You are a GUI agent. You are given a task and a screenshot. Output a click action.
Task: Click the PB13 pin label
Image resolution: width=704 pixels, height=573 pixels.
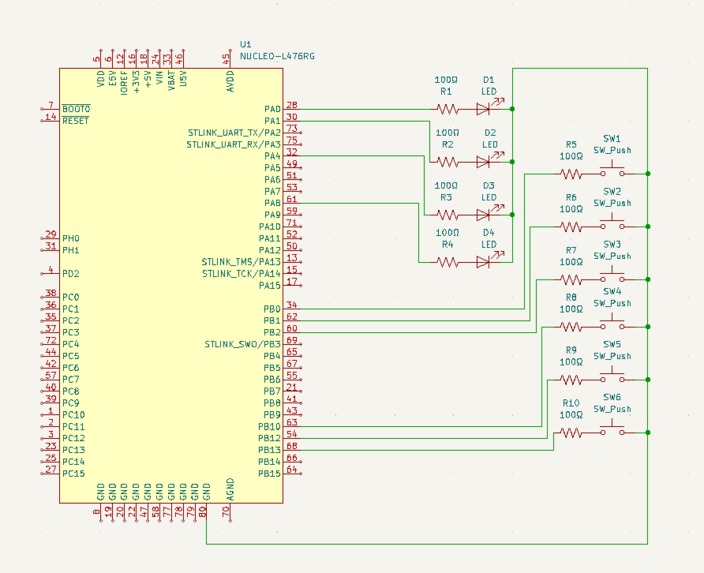(x=269, y=450)
